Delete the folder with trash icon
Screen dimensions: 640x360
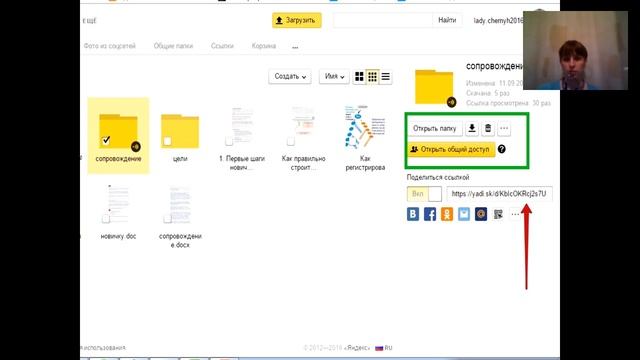488,129
